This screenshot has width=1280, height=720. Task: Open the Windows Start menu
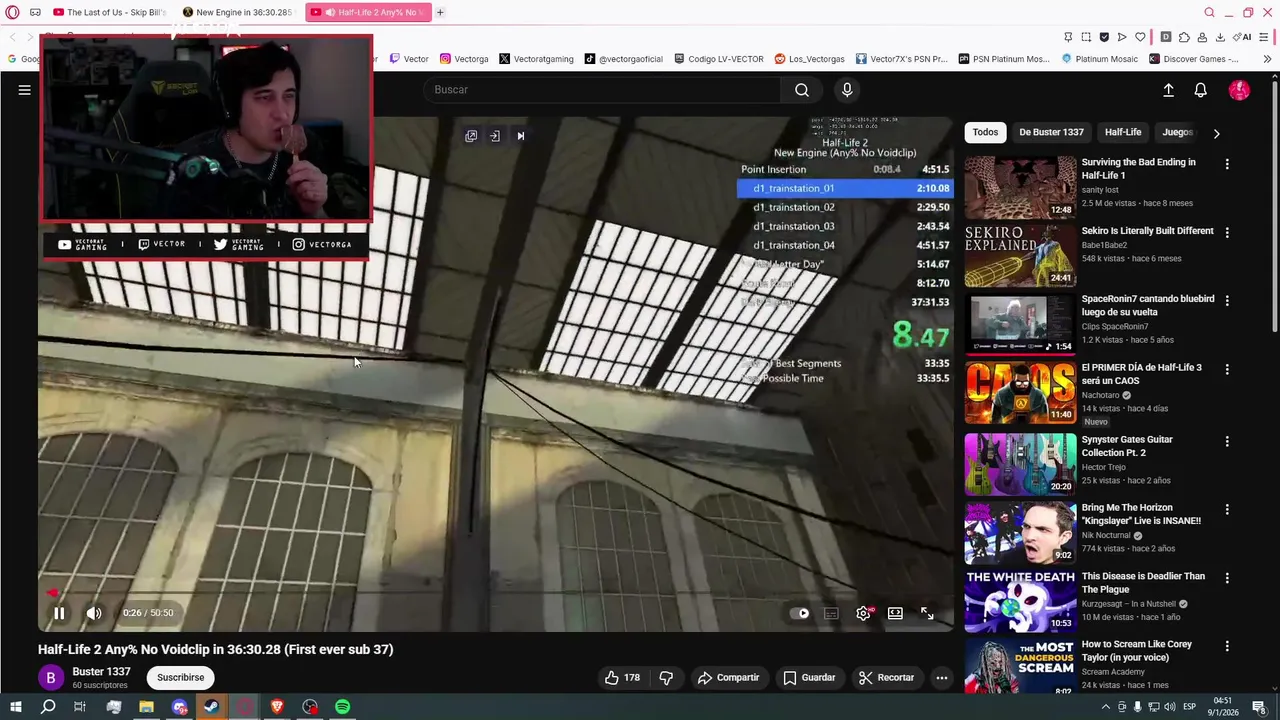pyautogui.click(x=15, y=707)
